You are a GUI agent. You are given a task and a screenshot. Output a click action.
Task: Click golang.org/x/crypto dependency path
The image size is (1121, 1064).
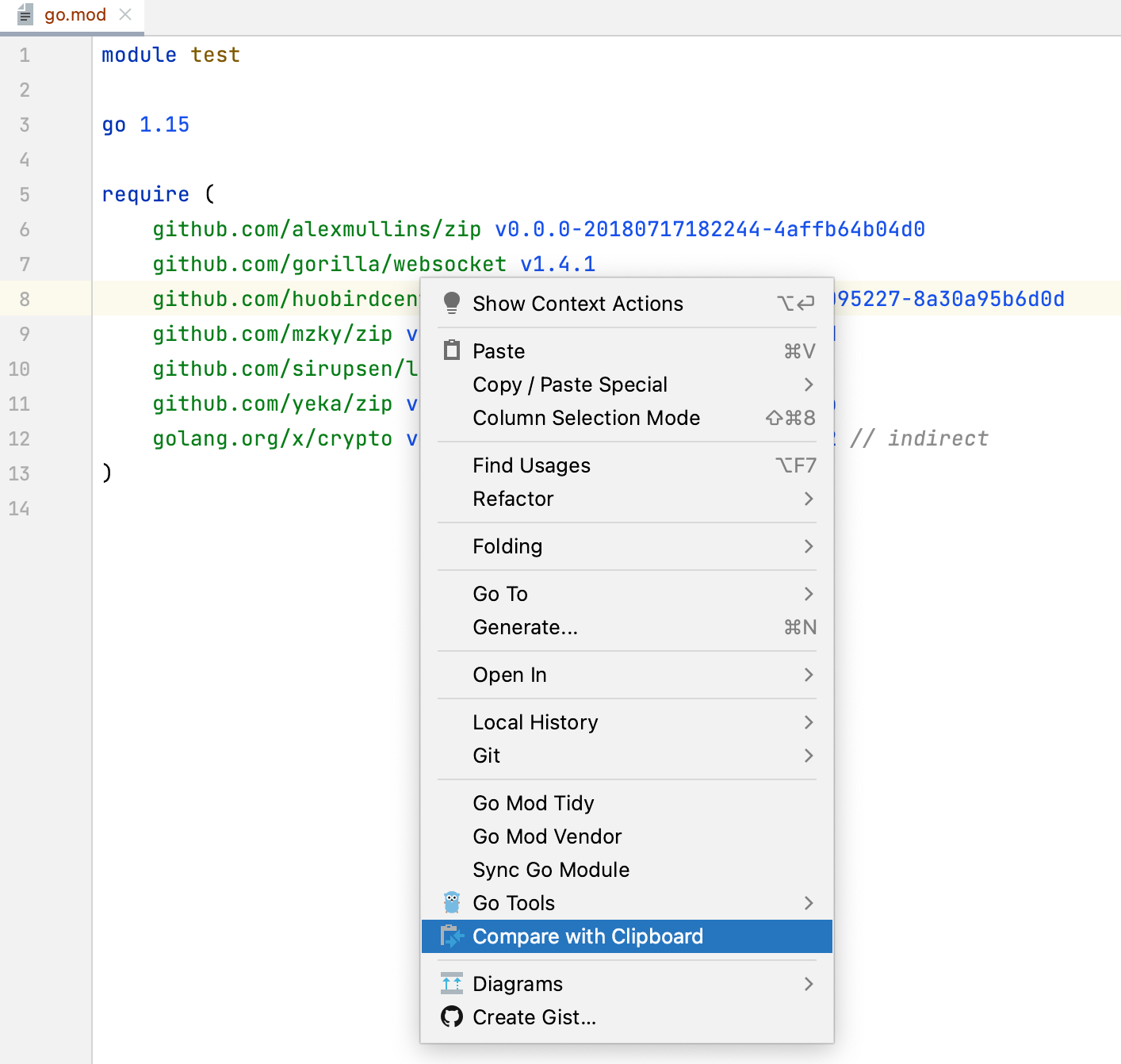tap(273, 438)
